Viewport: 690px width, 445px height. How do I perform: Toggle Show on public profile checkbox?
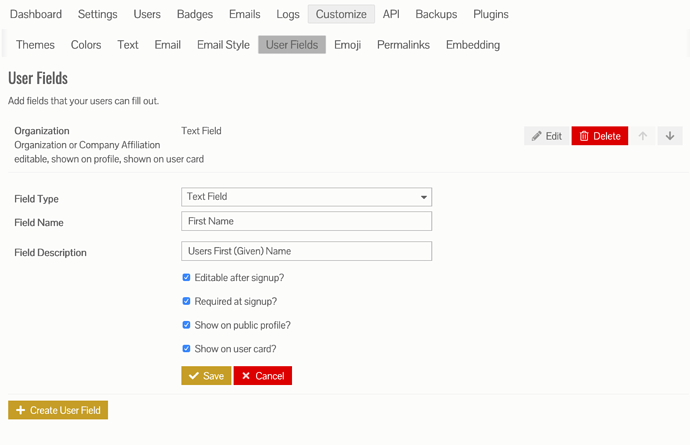pos(186,325)
